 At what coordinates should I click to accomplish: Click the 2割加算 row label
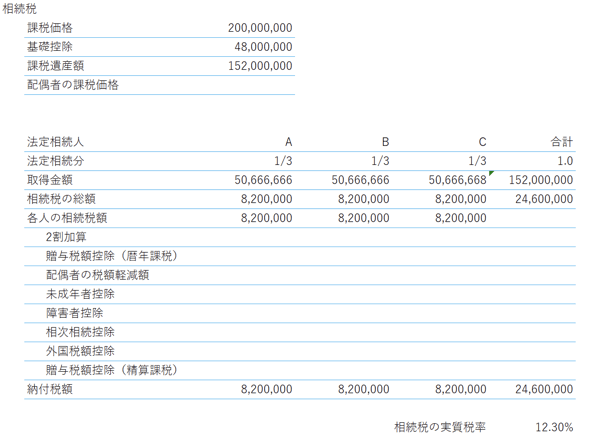click(x=66, y=237)
